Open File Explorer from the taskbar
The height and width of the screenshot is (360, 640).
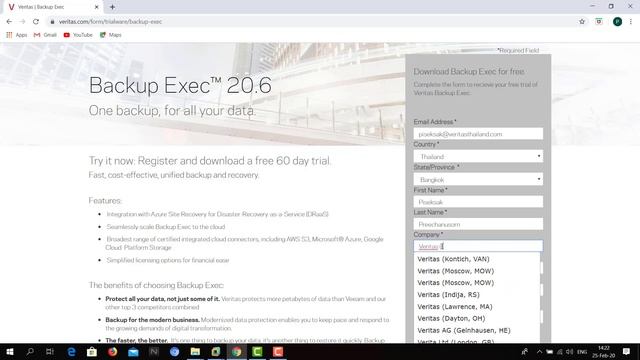click(195, 351)
